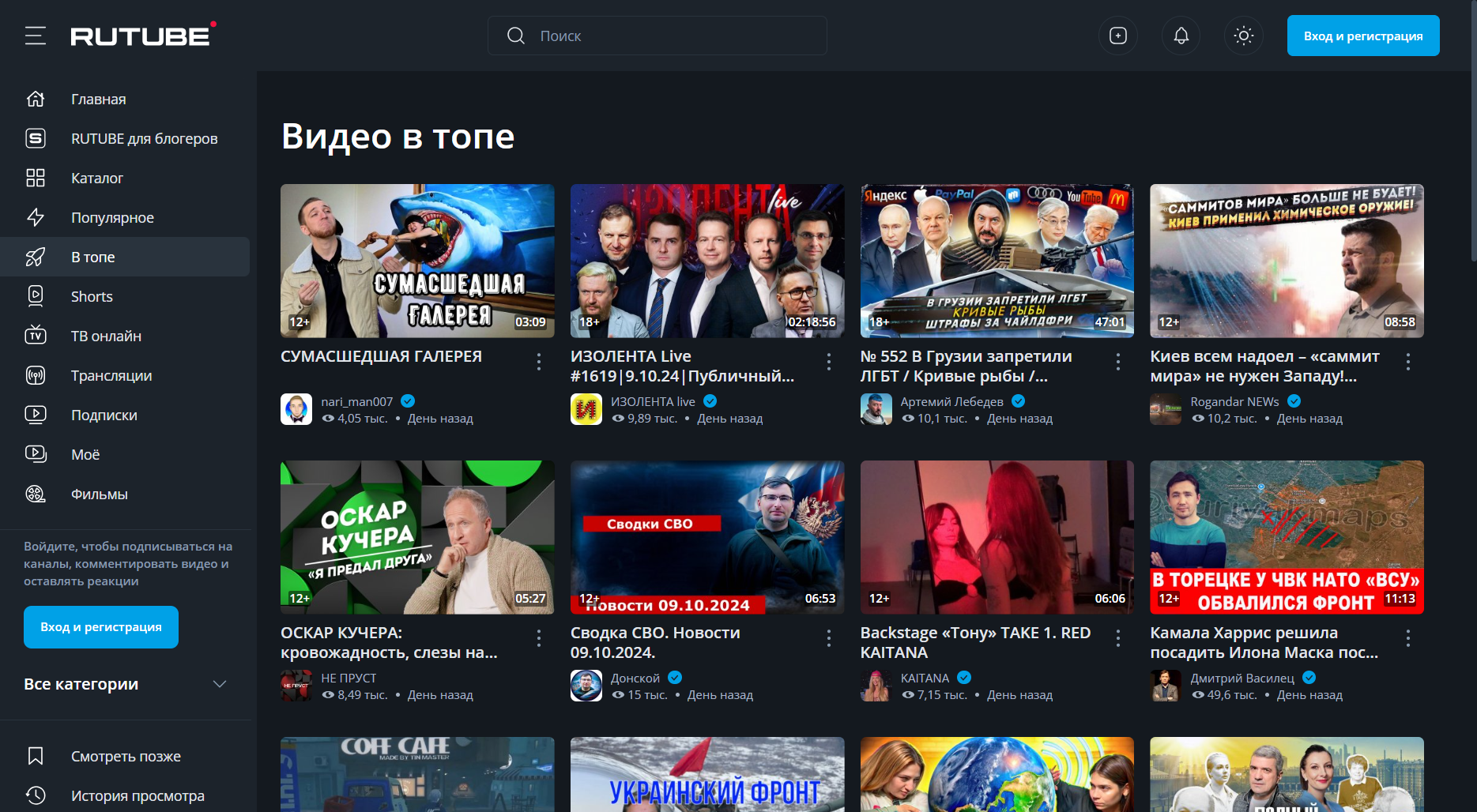Open options for Камала Харрис video
This screenshot has height=812, width=1477.
pos(1408,638)
